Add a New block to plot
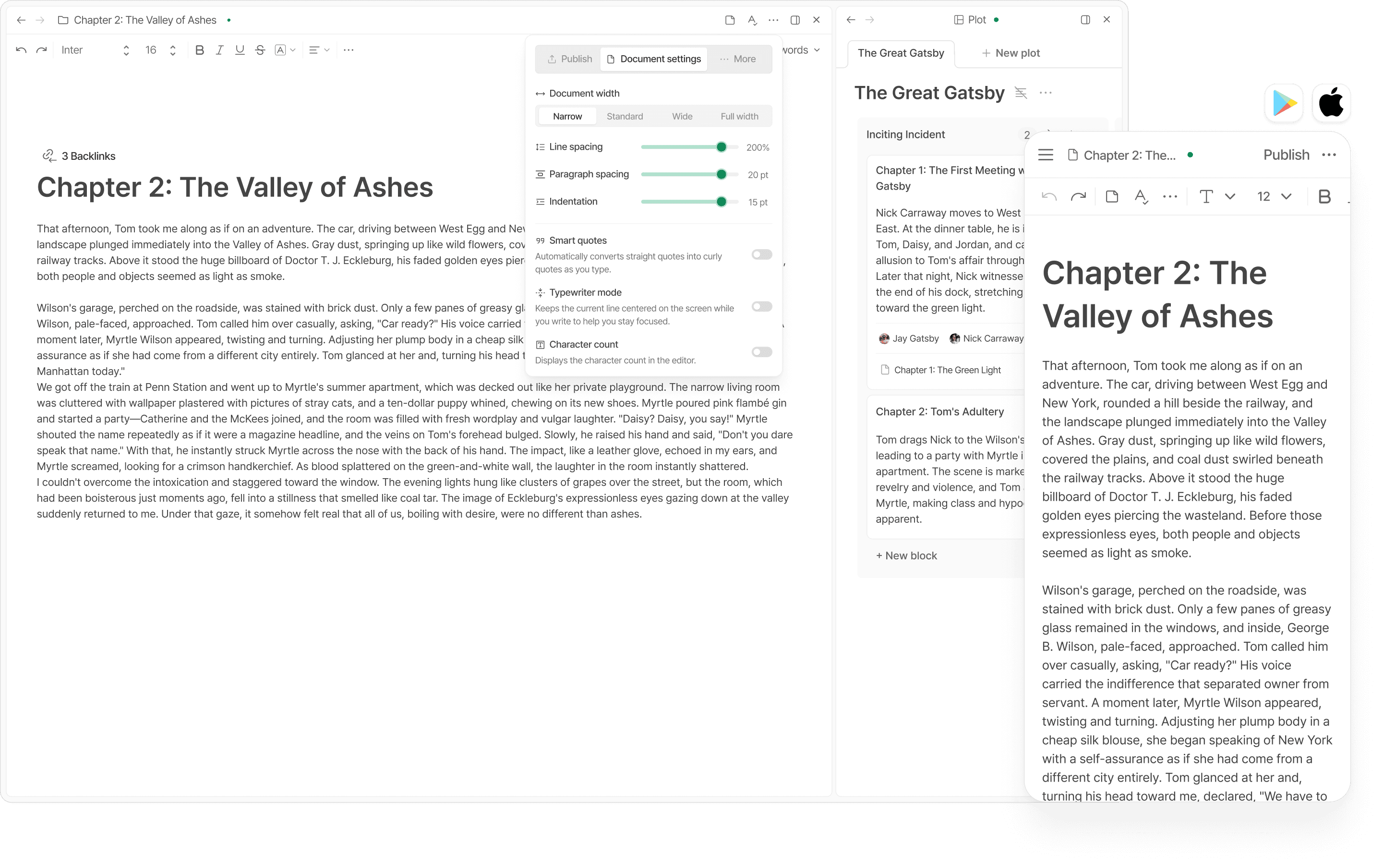 (906, 555)
